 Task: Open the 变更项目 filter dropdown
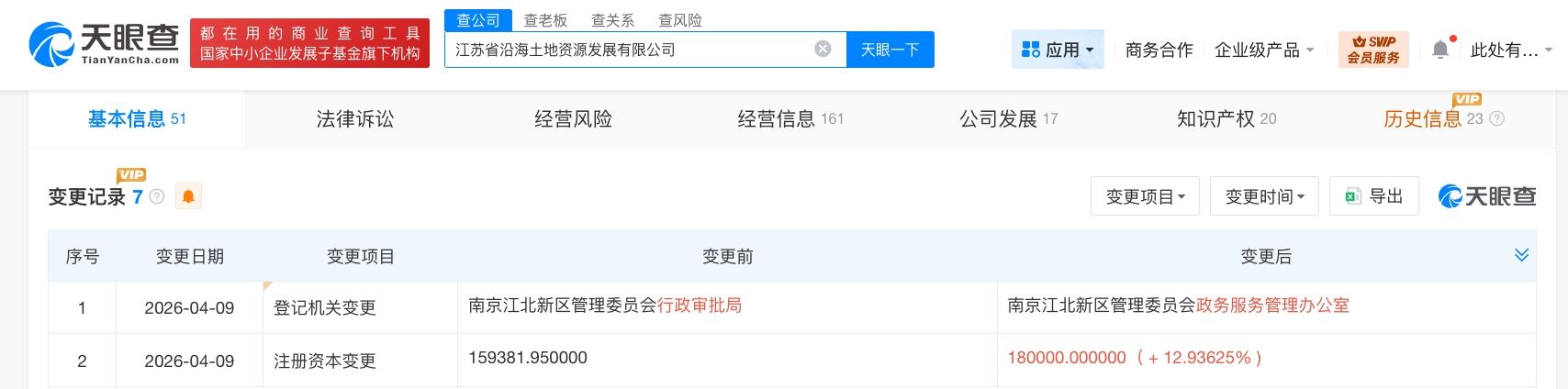pyautogui.click(x=1145, y=196)
